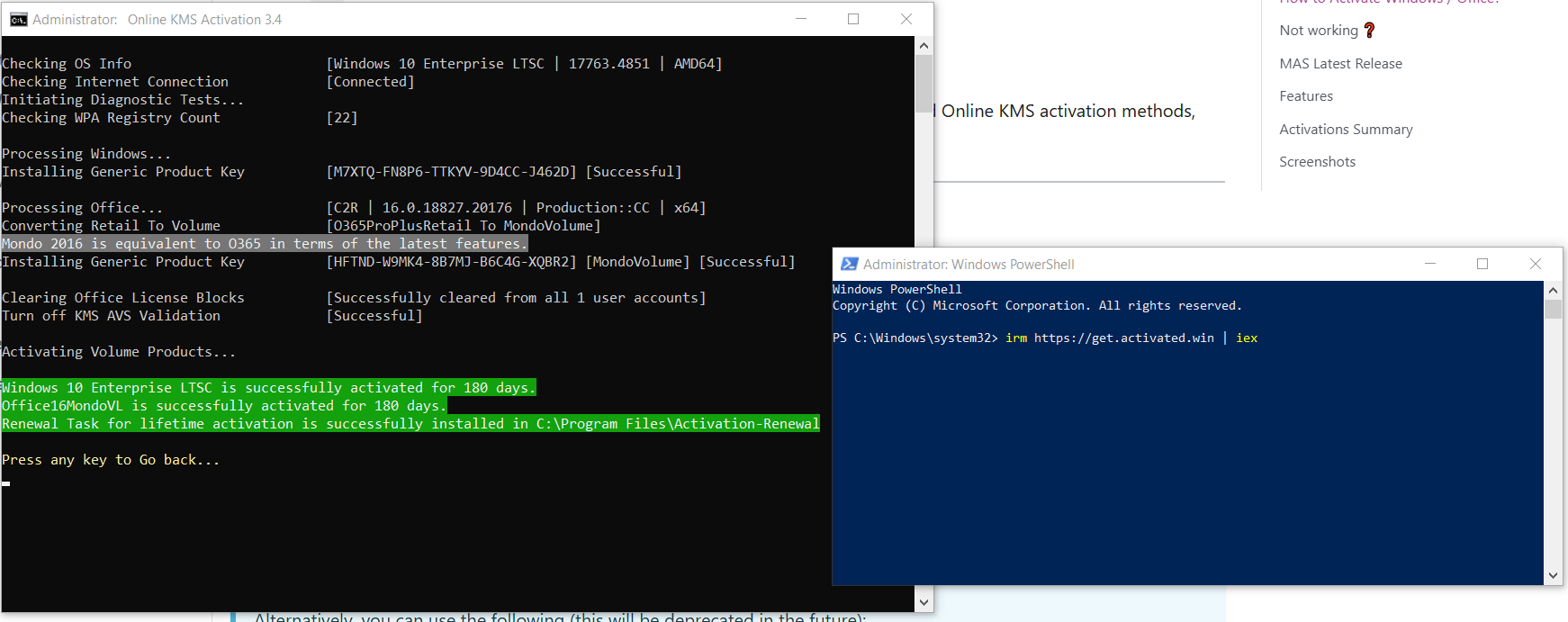
Task: Click 'Checking WPA Registry Count' line
Action: [x=111, y=118]
